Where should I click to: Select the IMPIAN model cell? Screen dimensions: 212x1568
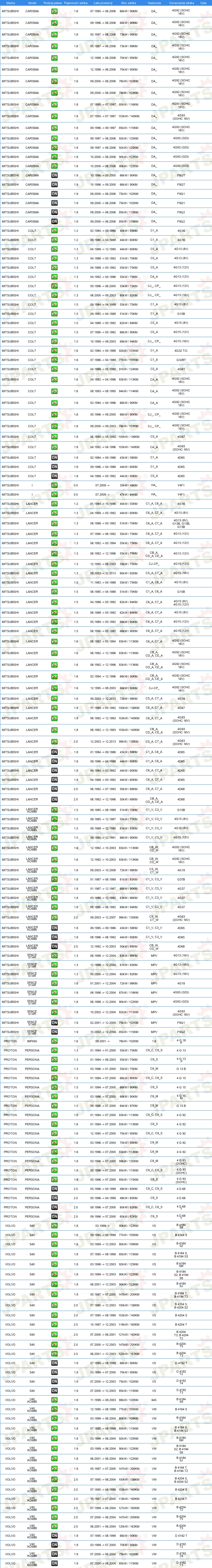click(32, 1041)
